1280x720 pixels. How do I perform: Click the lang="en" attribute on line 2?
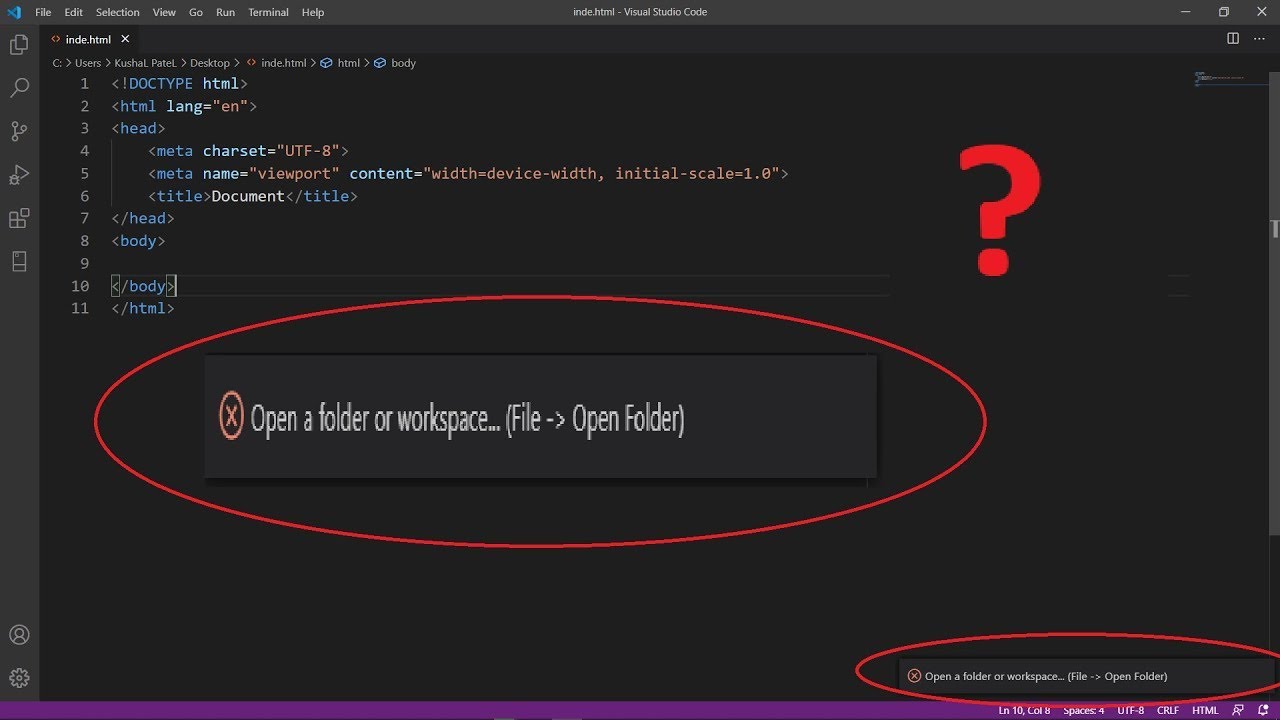coord(207,106)
